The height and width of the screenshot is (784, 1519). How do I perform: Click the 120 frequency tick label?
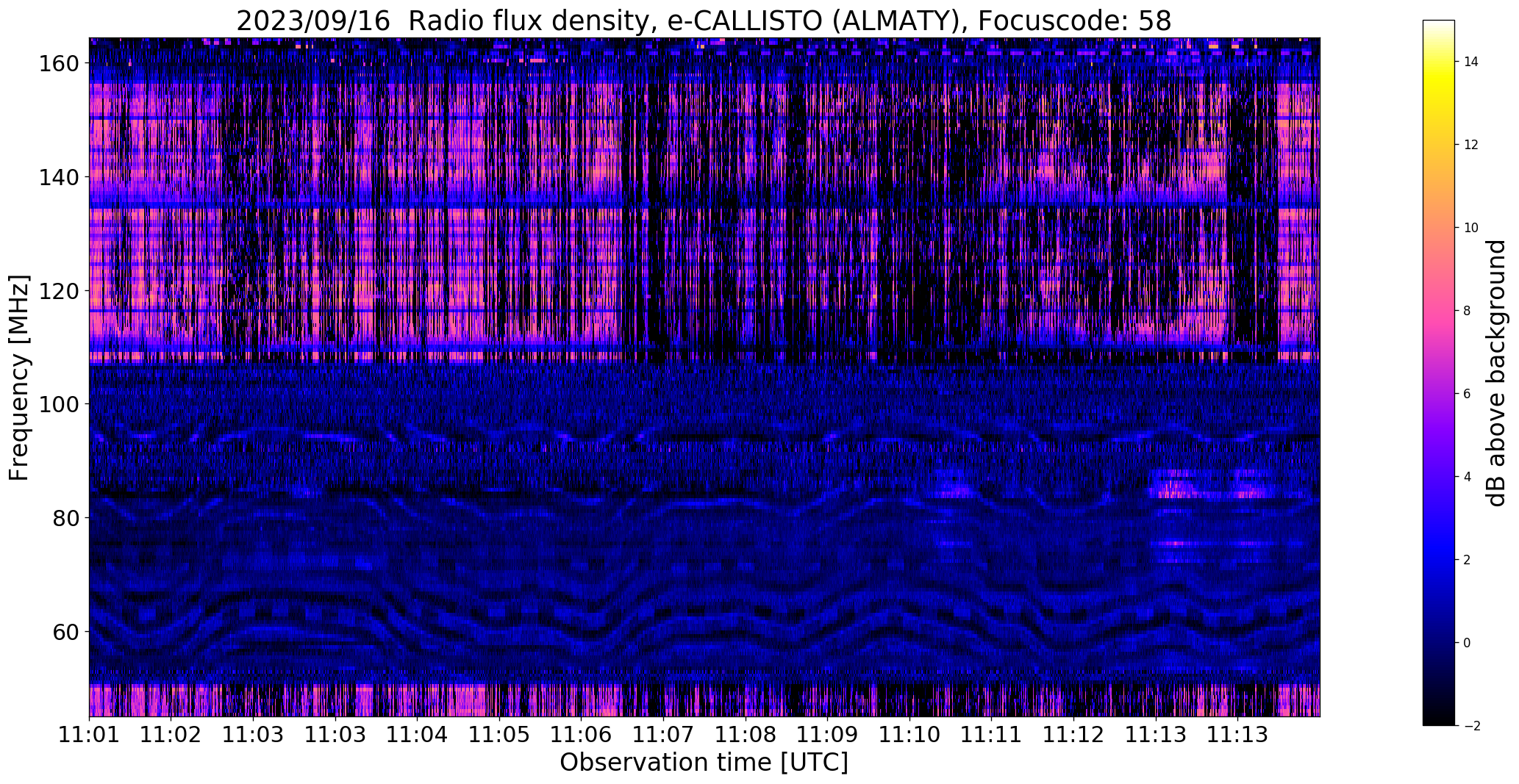coord(59,291)
